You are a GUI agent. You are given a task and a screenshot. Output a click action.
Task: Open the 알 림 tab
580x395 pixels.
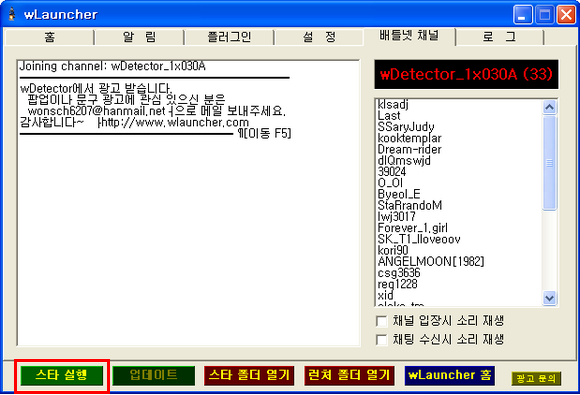click(139, 37)
